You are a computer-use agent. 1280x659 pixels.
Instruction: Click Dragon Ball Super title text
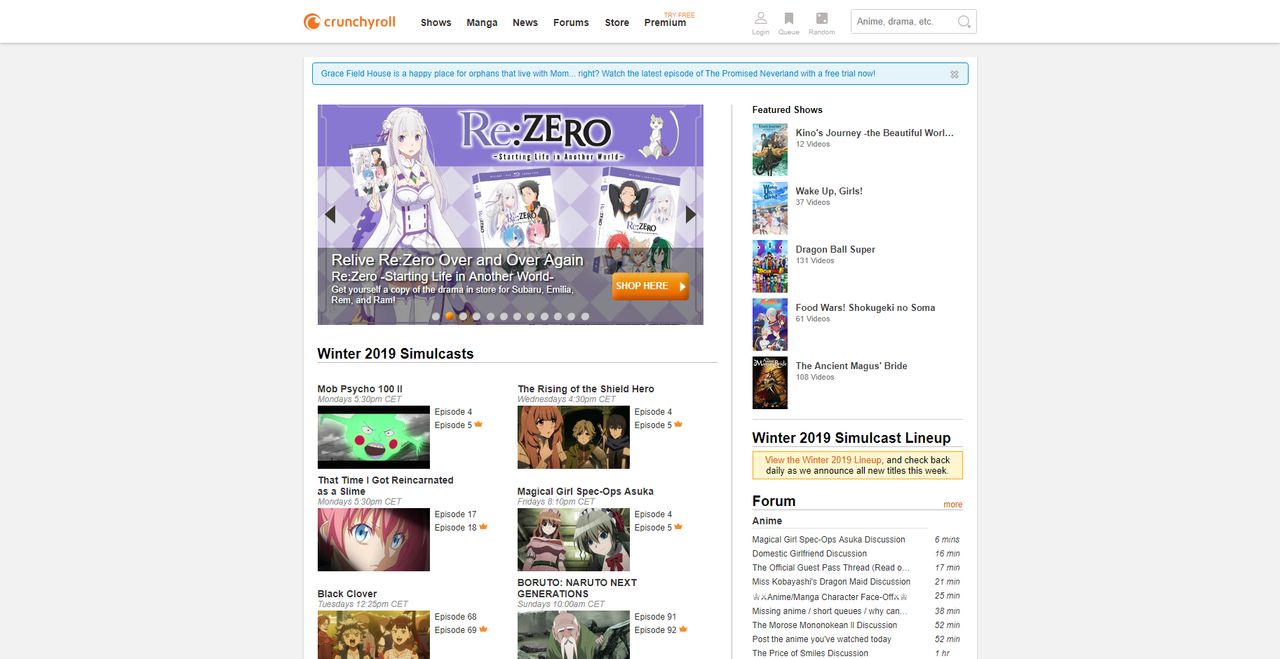pos(836,250)
